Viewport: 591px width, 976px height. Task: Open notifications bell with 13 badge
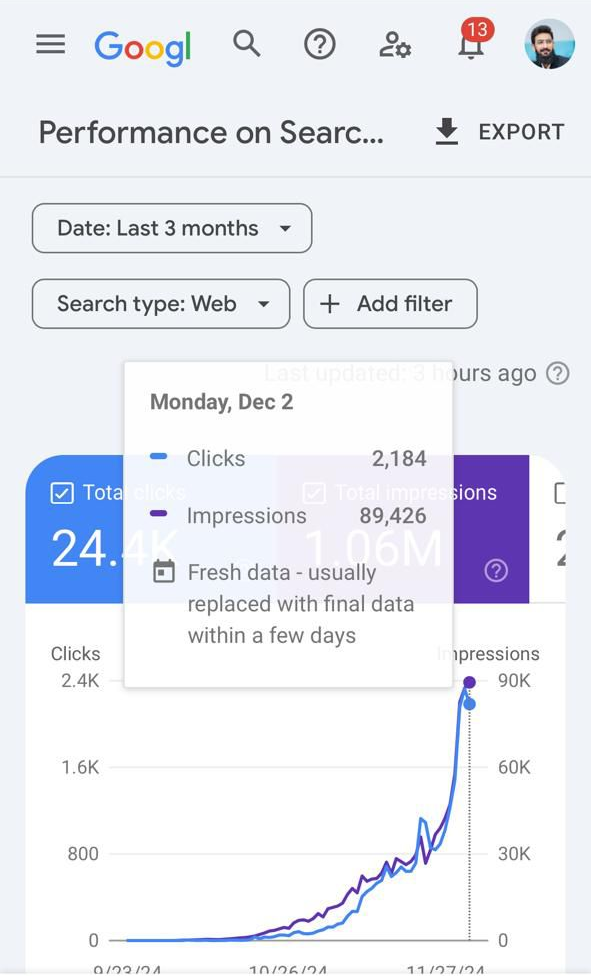pos(473,41)
